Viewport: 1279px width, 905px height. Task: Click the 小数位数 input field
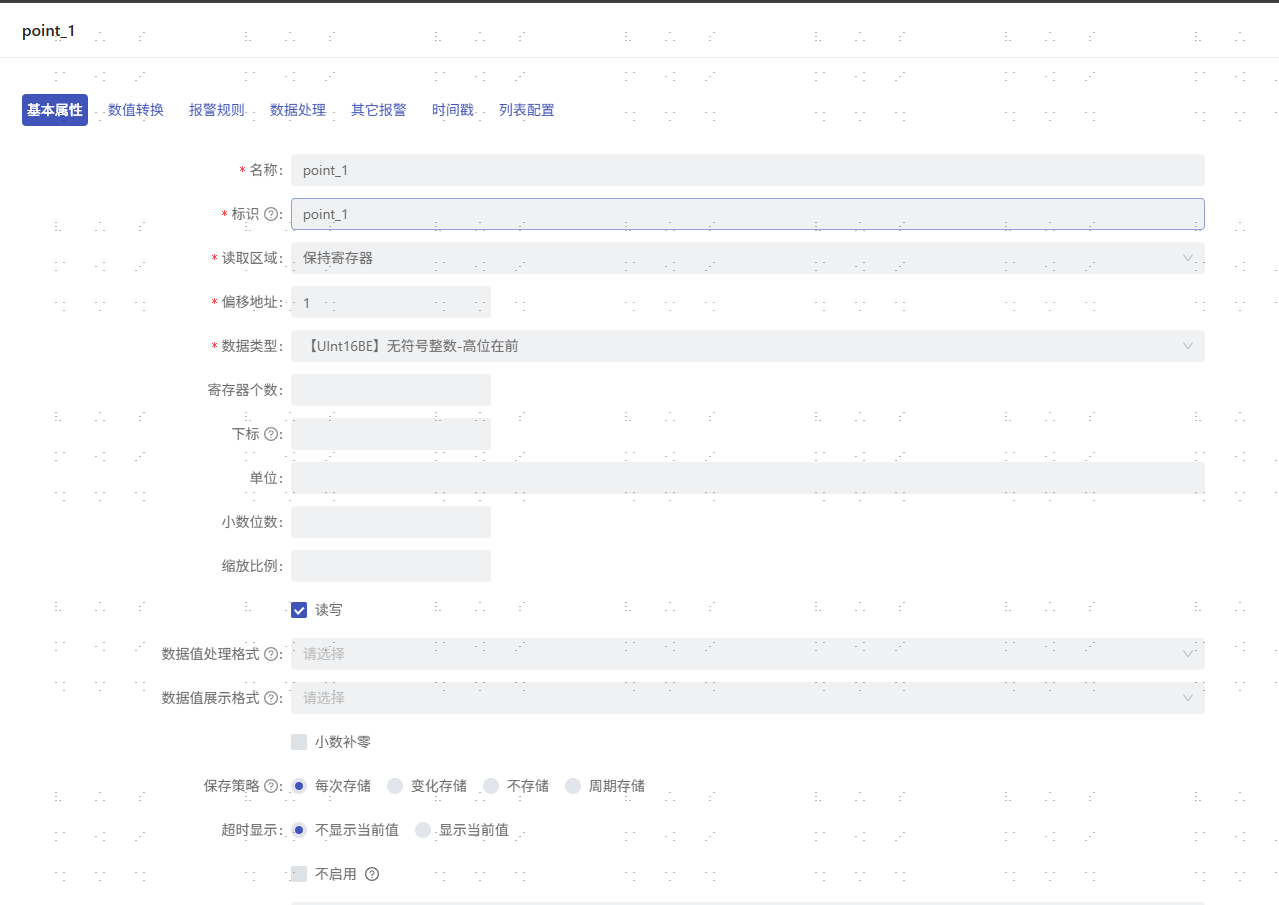[391, 522]
